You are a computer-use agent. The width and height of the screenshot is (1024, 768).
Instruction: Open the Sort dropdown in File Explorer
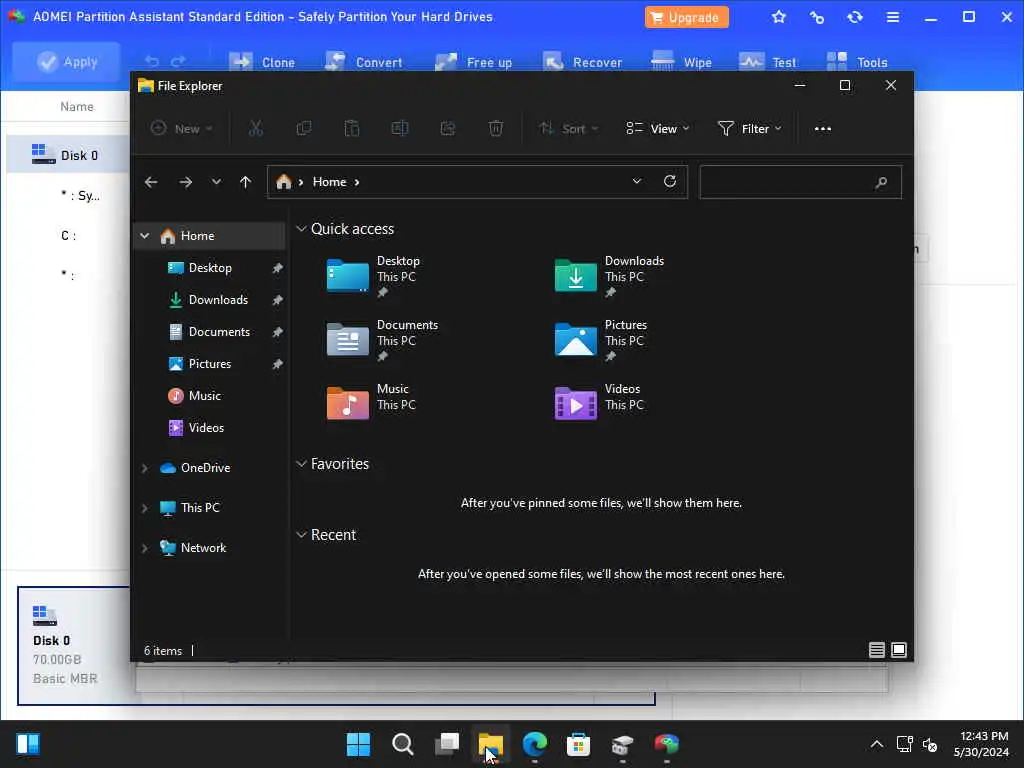[x=568, y=129]
